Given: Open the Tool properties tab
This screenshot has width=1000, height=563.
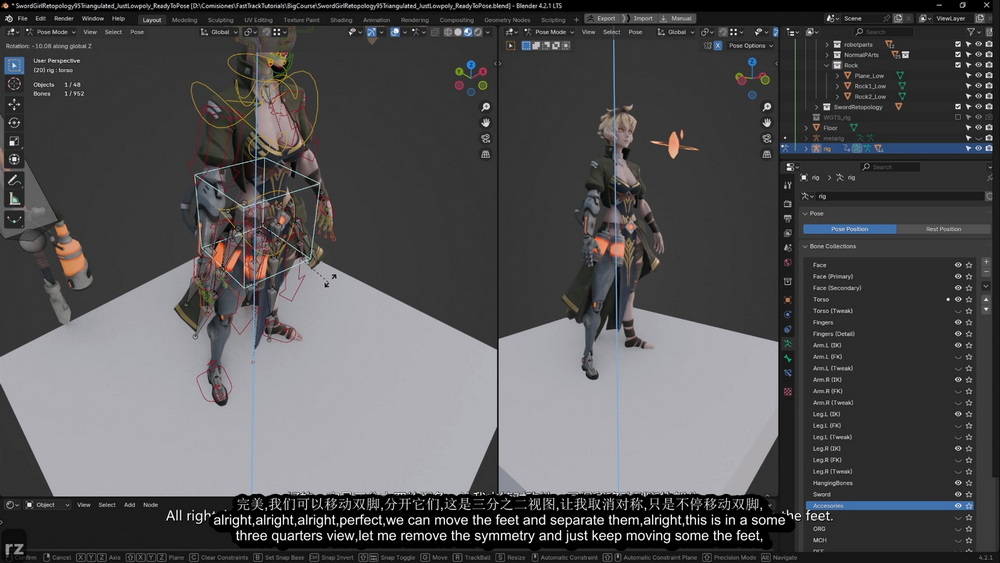Looking at the screenshot, I should [x=788, y=185].
